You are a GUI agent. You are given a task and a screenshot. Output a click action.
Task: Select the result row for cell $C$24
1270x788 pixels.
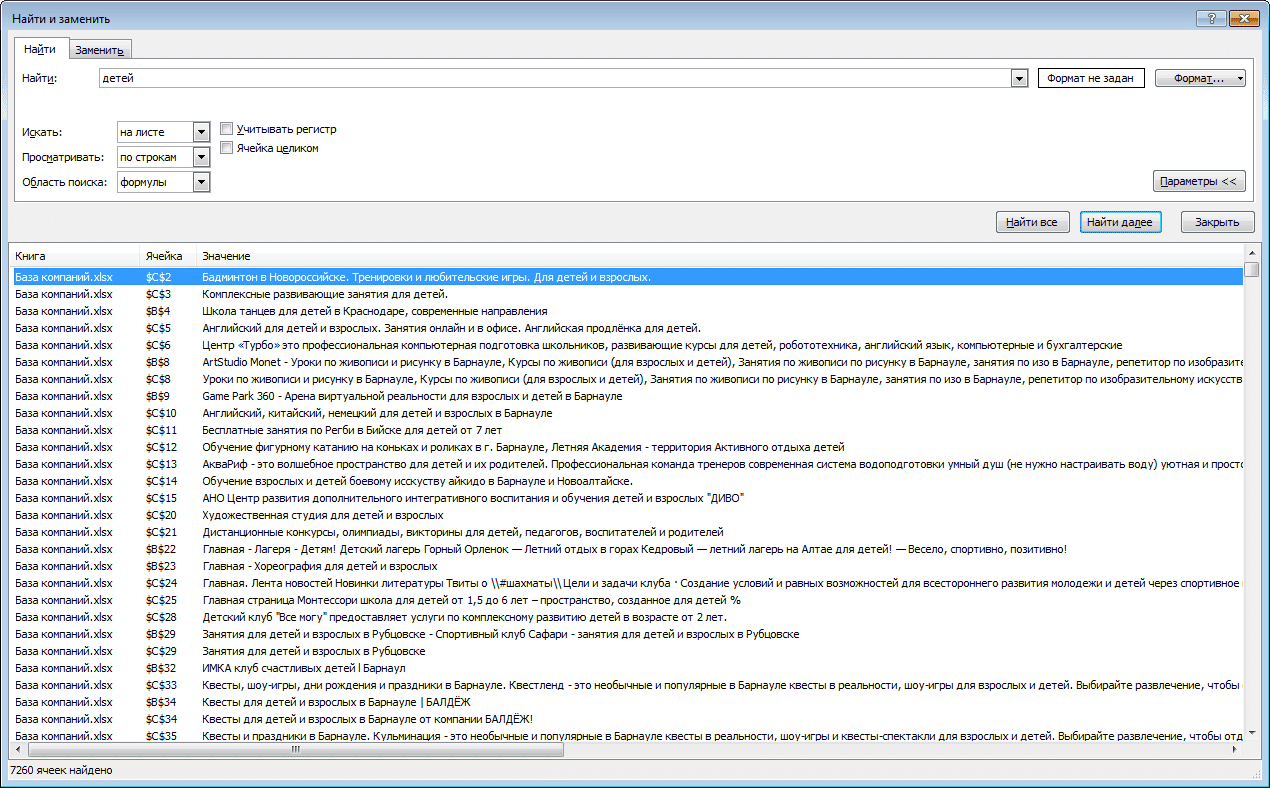(x=627, y=583)
